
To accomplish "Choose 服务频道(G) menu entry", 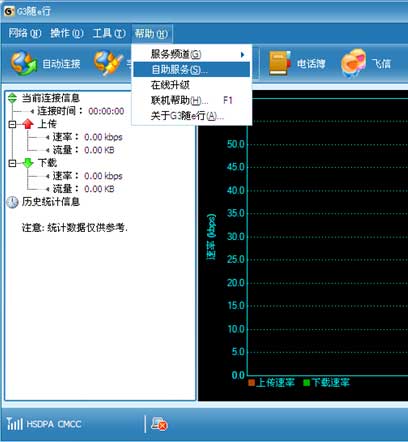I will point(192,54).
